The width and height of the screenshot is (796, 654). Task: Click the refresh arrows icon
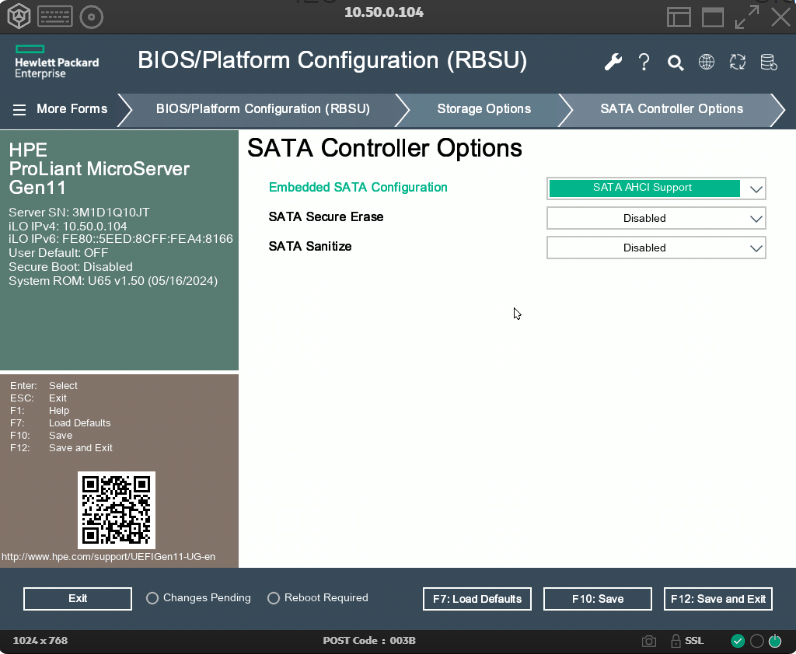click(738, 62)
